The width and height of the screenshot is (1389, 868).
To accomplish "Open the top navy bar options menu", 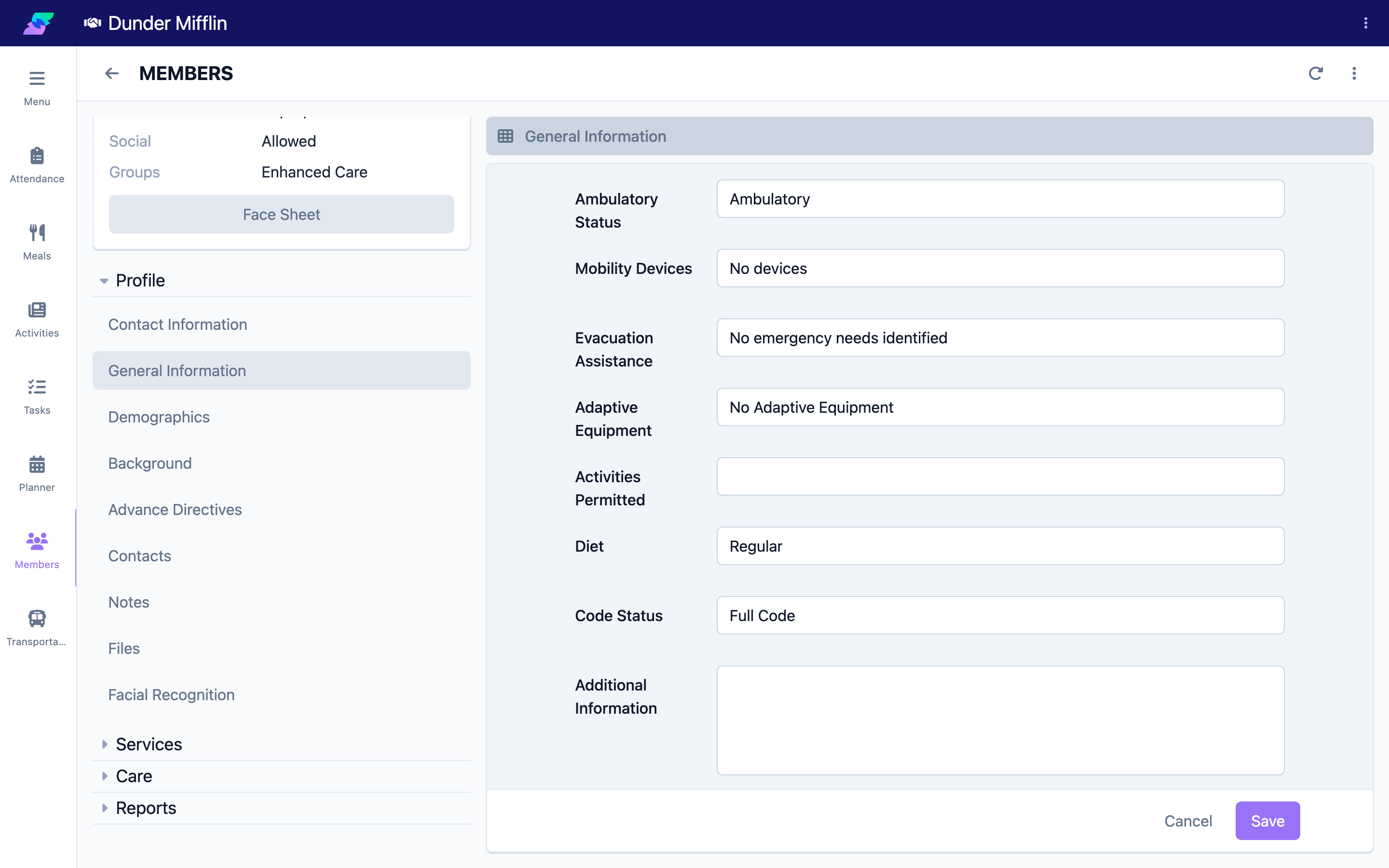I will [1365, 23].
